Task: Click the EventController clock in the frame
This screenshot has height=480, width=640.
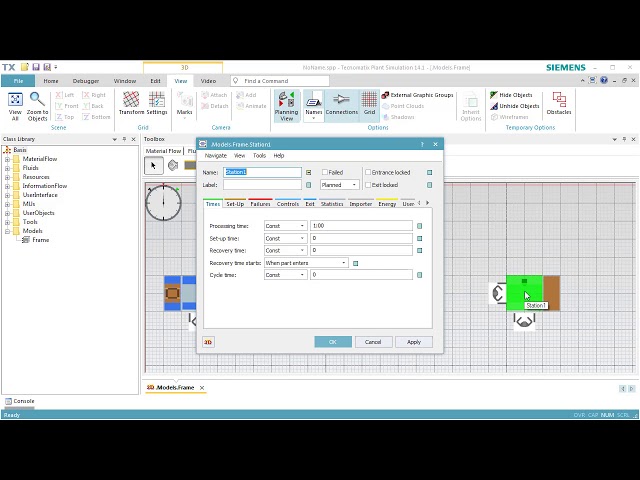Action: pos(163,202)
